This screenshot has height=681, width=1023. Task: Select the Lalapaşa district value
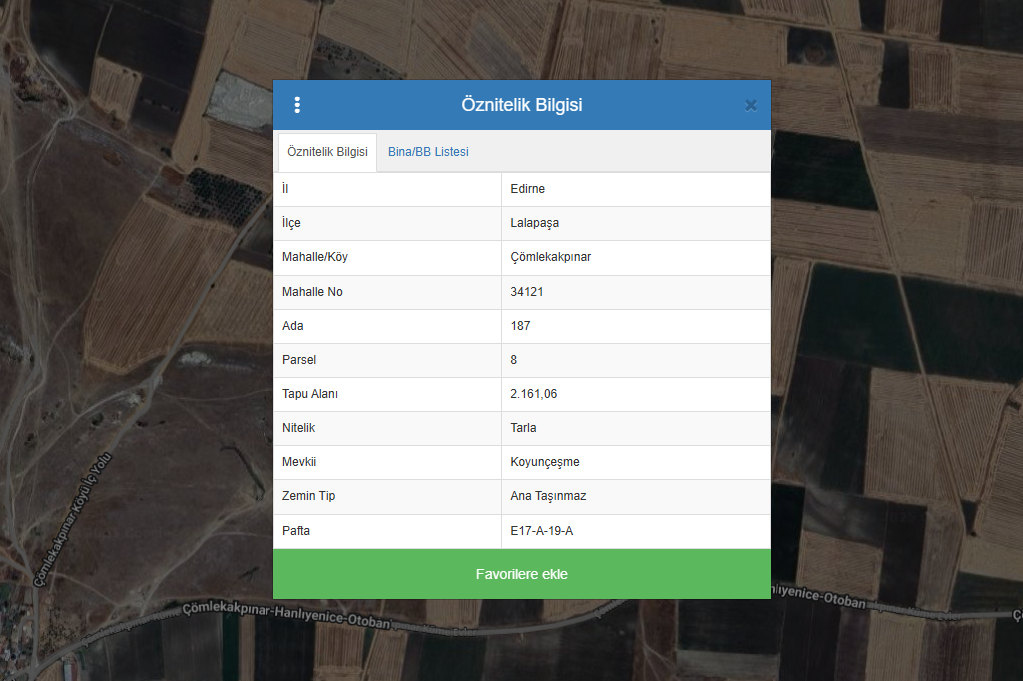coord(534,223)
